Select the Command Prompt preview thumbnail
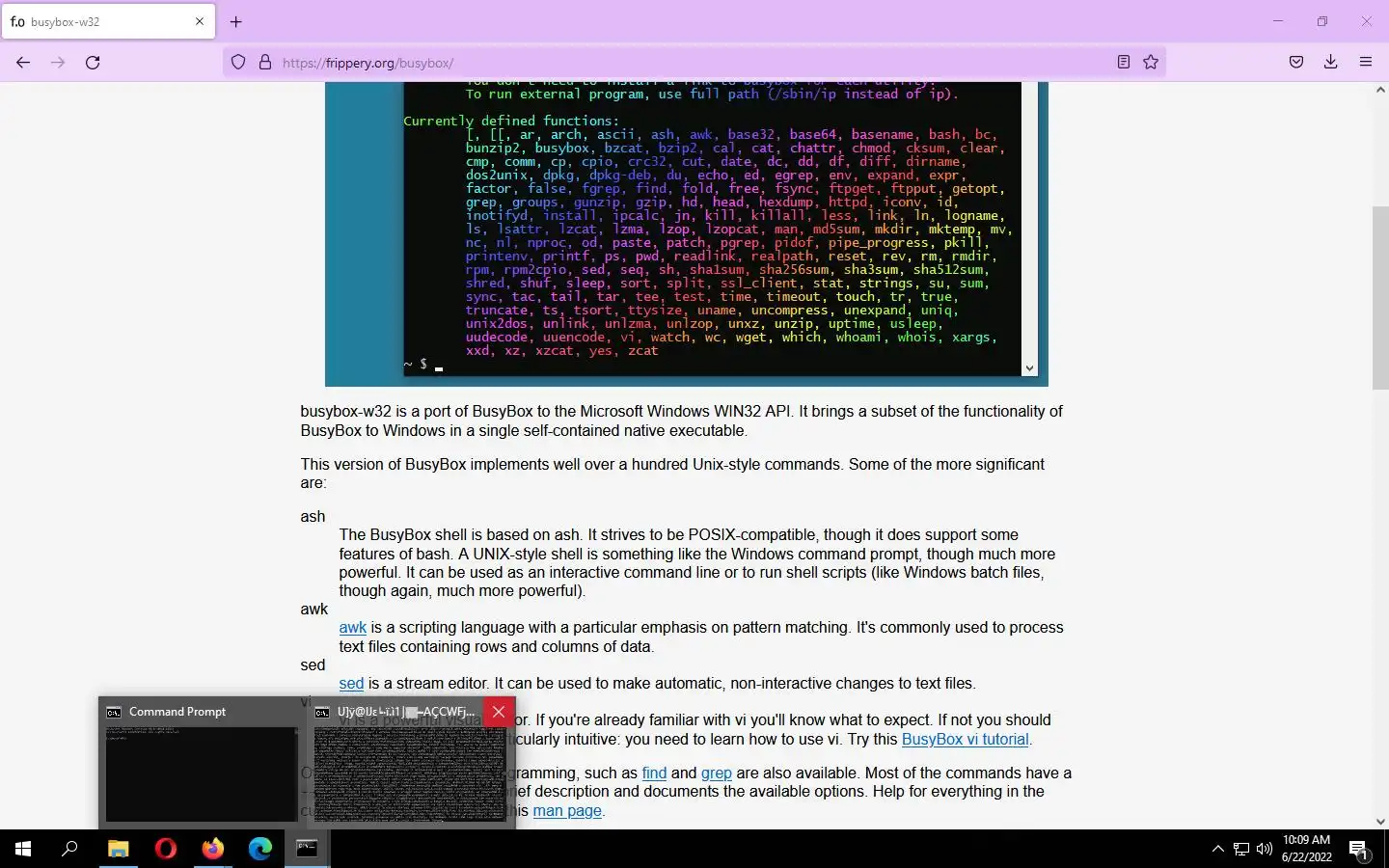The width and height of the screenshot is (1389, 868). 202,762
